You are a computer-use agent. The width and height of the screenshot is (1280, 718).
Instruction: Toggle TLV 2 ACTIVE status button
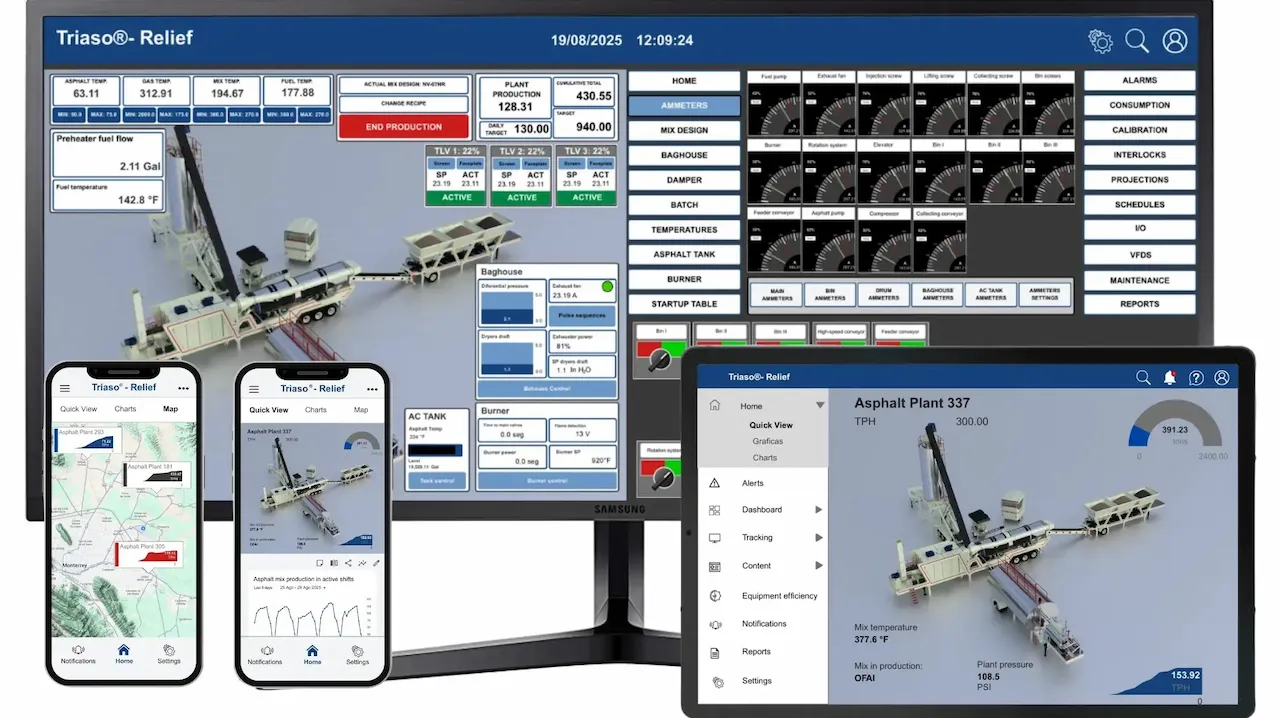click(522, 197)
